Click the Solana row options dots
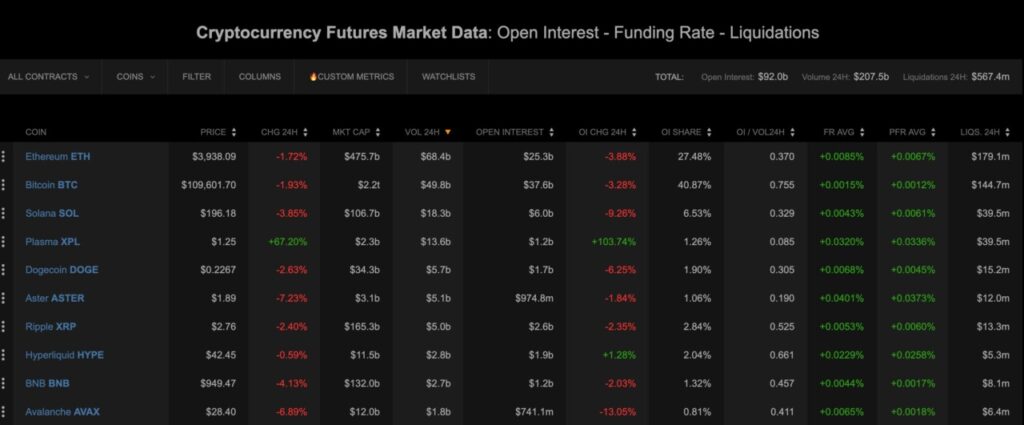 tap(4, 213)
